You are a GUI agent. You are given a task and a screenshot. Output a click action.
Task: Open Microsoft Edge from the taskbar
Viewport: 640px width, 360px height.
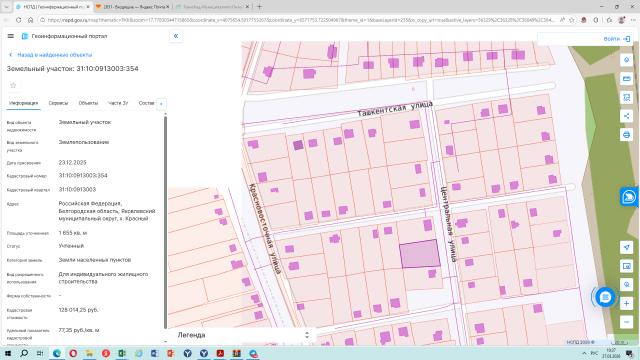click(x=57, y=353)
